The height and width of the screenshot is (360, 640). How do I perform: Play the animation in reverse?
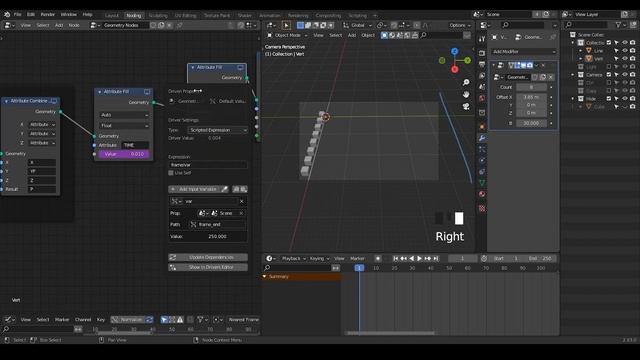411,258
